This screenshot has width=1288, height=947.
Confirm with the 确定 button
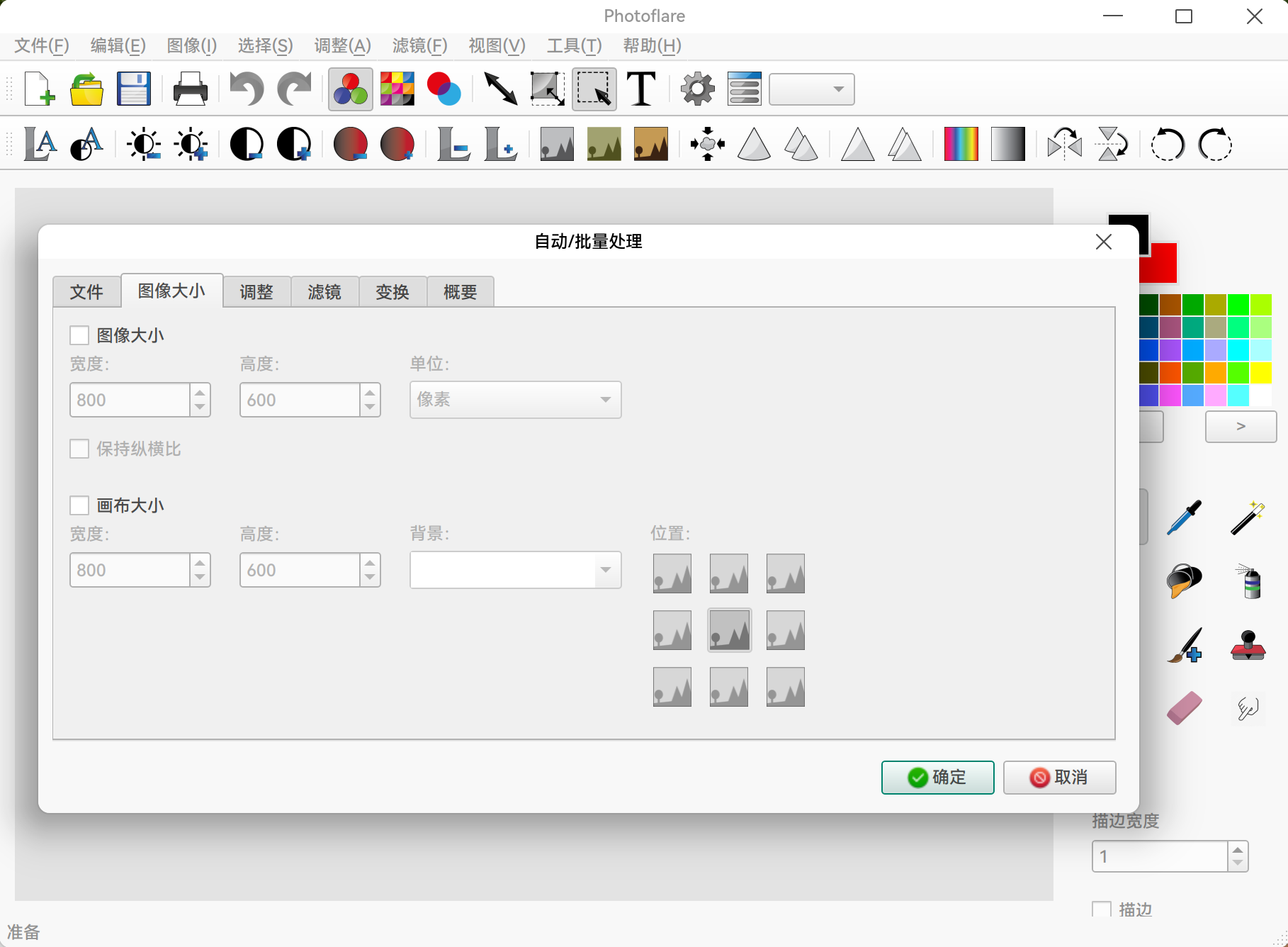[938, 778]
